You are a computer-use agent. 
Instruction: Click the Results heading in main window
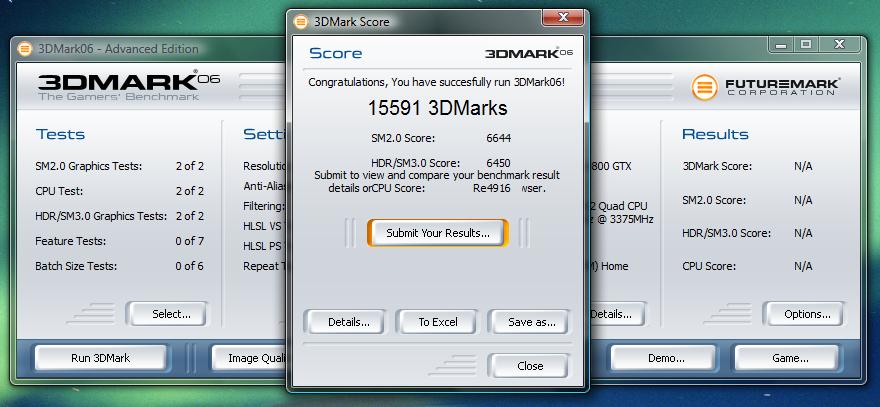click(x=715, y=134)
